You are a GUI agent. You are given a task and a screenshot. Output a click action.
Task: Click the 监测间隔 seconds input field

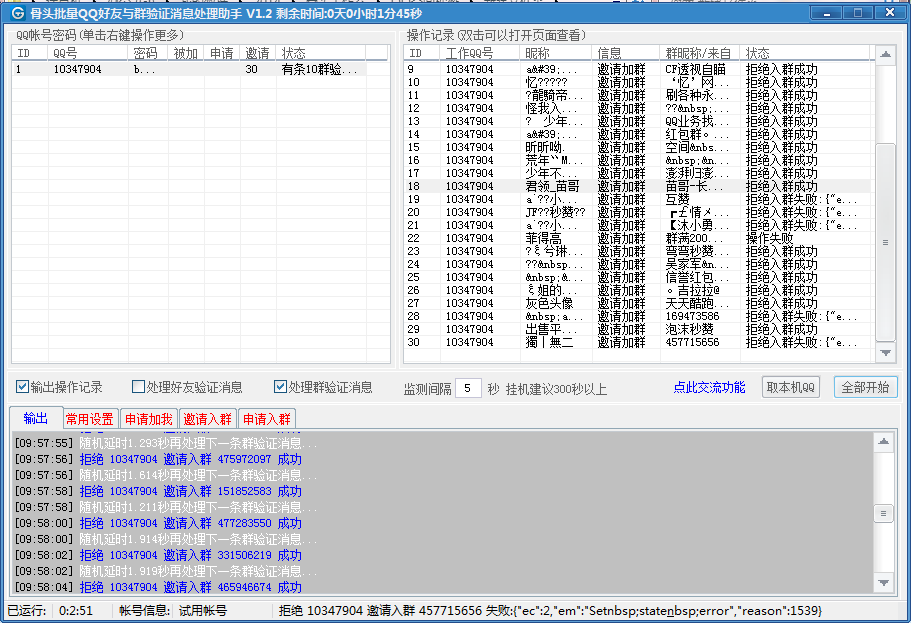click(468, 388)
